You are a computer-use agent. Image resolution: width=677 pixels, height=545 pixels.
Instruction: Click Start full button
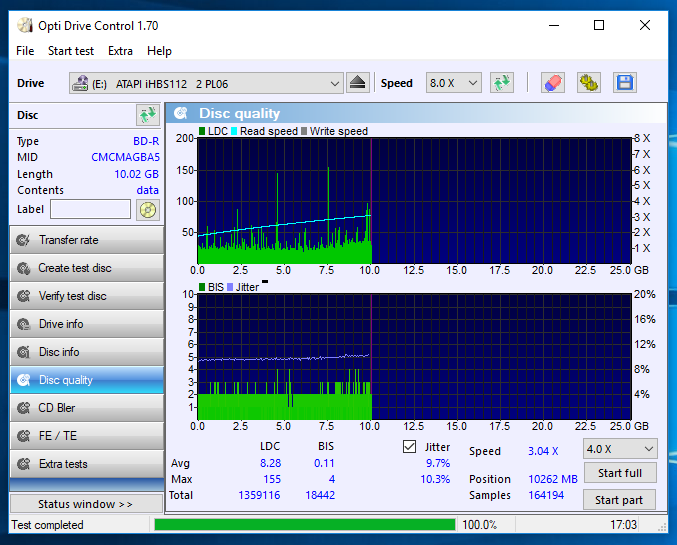click(x=620, y=473)
